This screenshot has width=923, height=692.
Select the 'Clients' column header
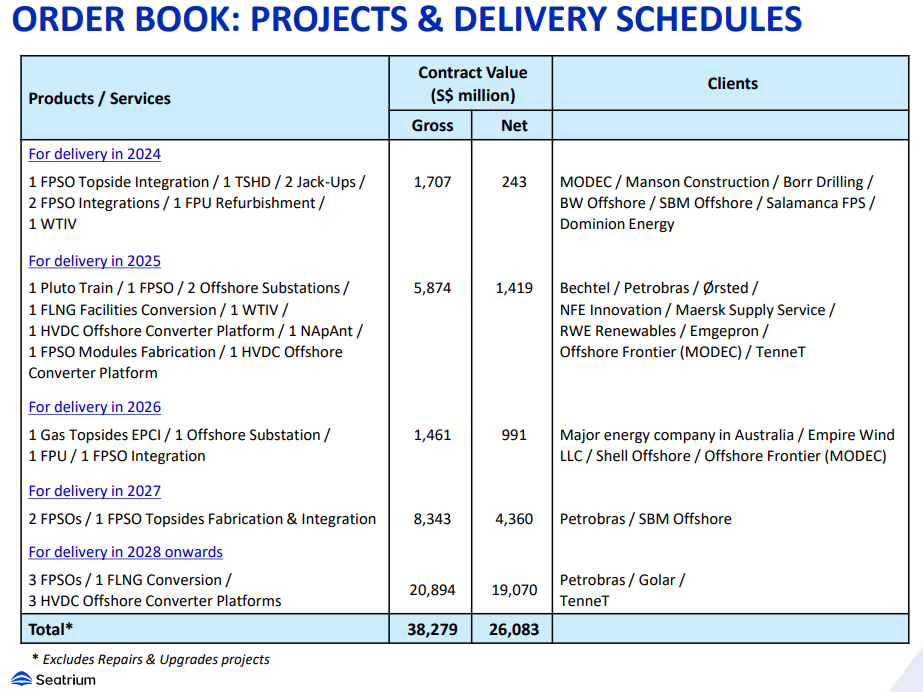(x=732, y=84)
